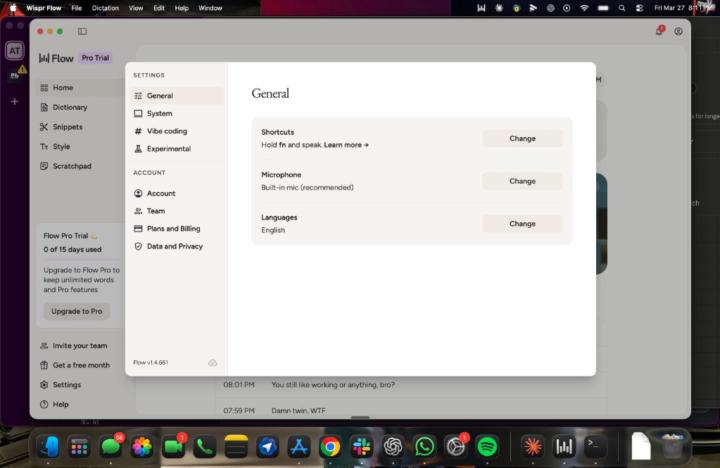Viewport: 720px width, 468px height.
Task: Open Messages from the dock
Action: coord(111,446)
